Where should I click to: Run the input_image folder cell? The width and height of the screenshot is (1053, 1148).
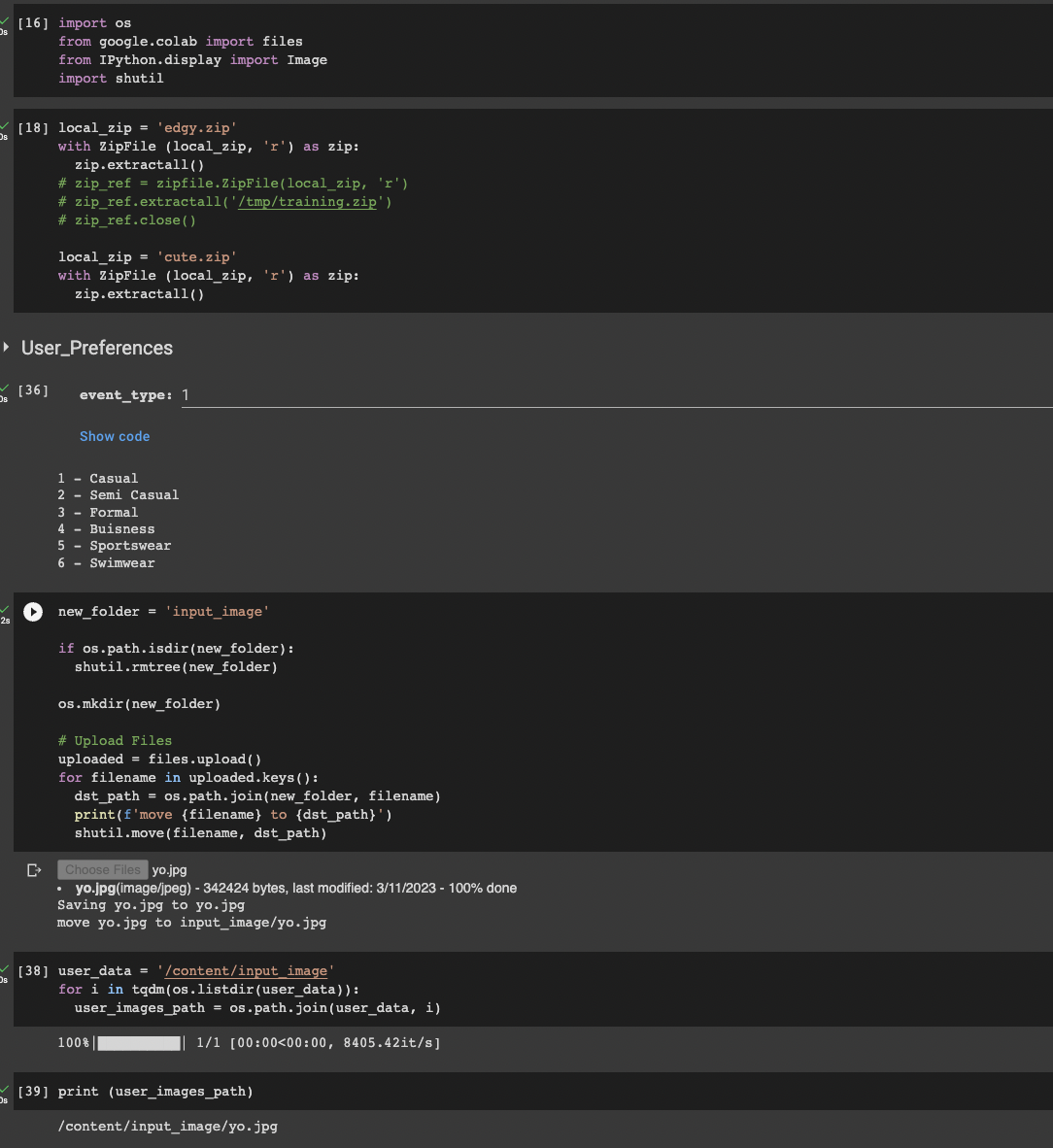pos(33,611)
